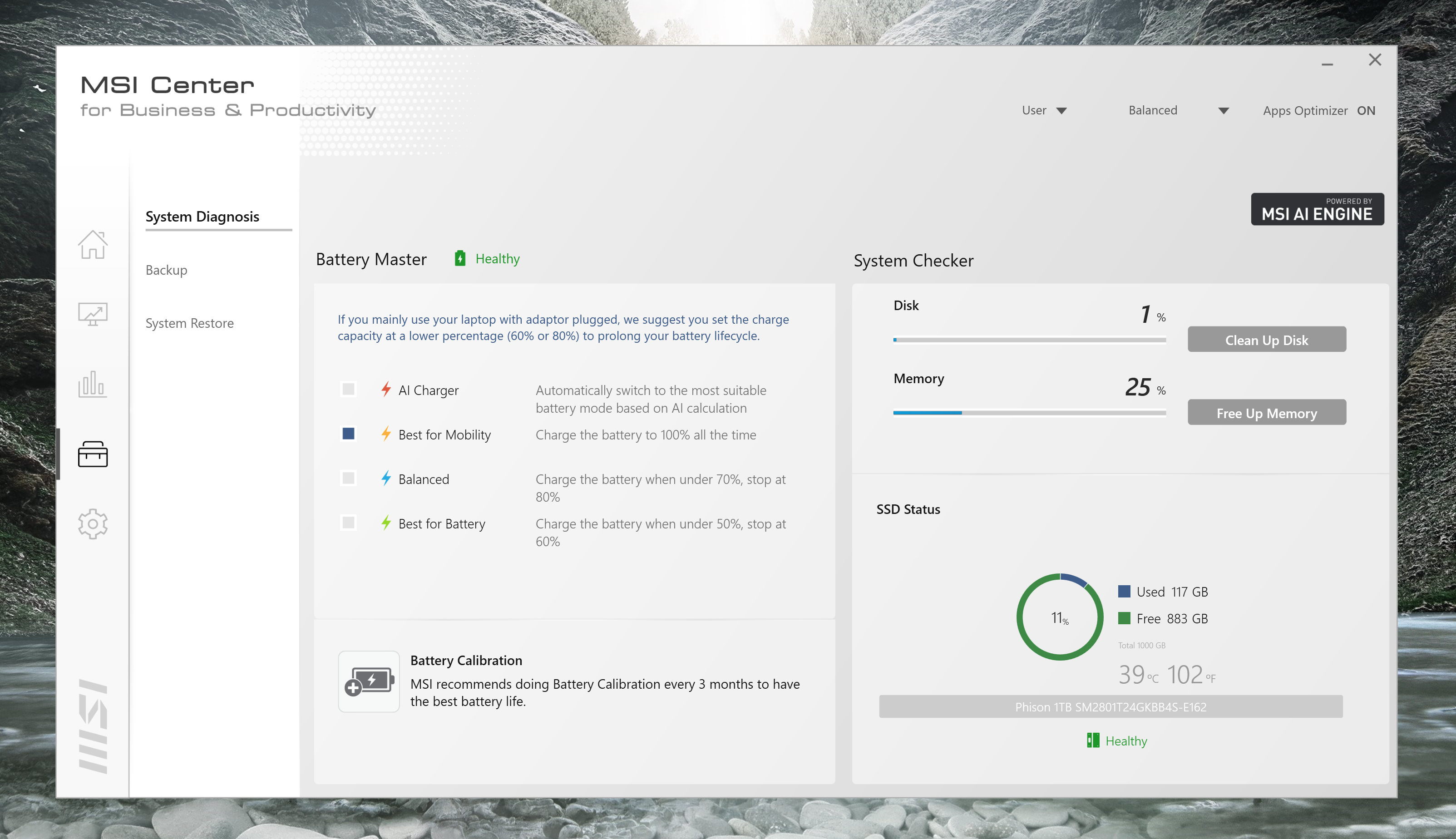
Task: Click Battery Calibration heading
Action: (x=466, y=661)
